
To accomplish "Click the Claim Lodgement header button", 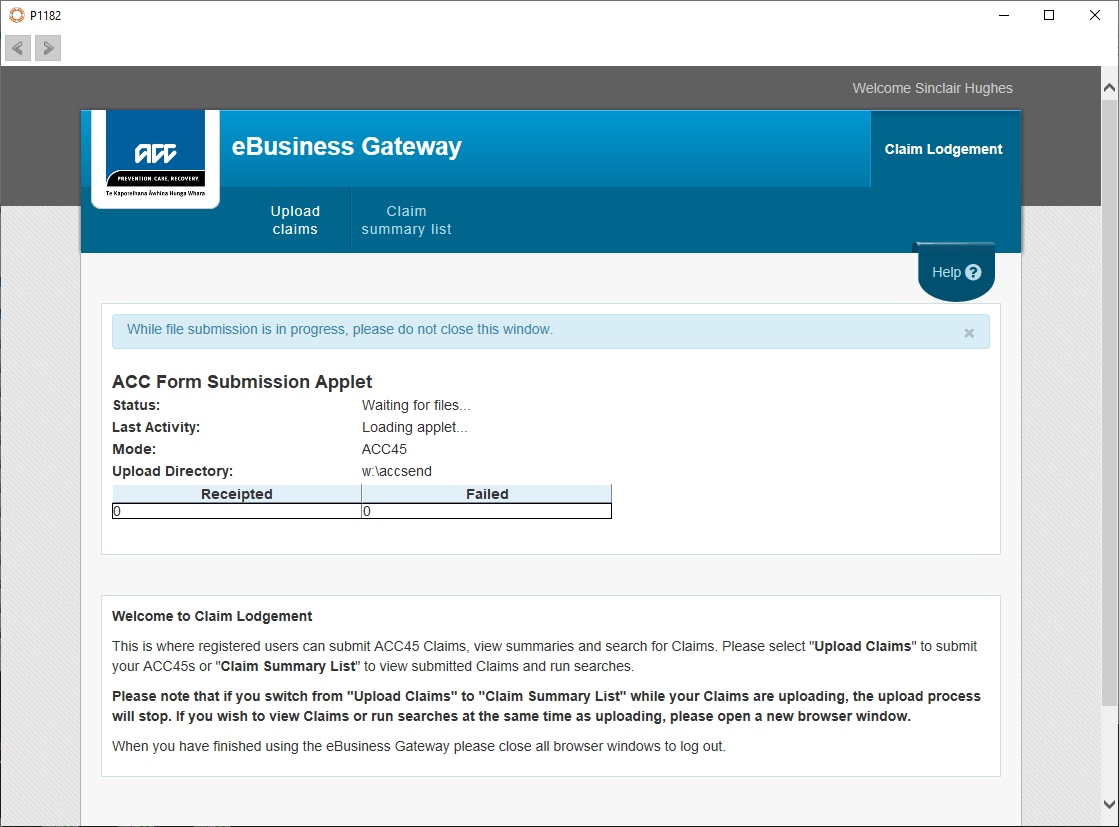I will [x=943, y=148].
